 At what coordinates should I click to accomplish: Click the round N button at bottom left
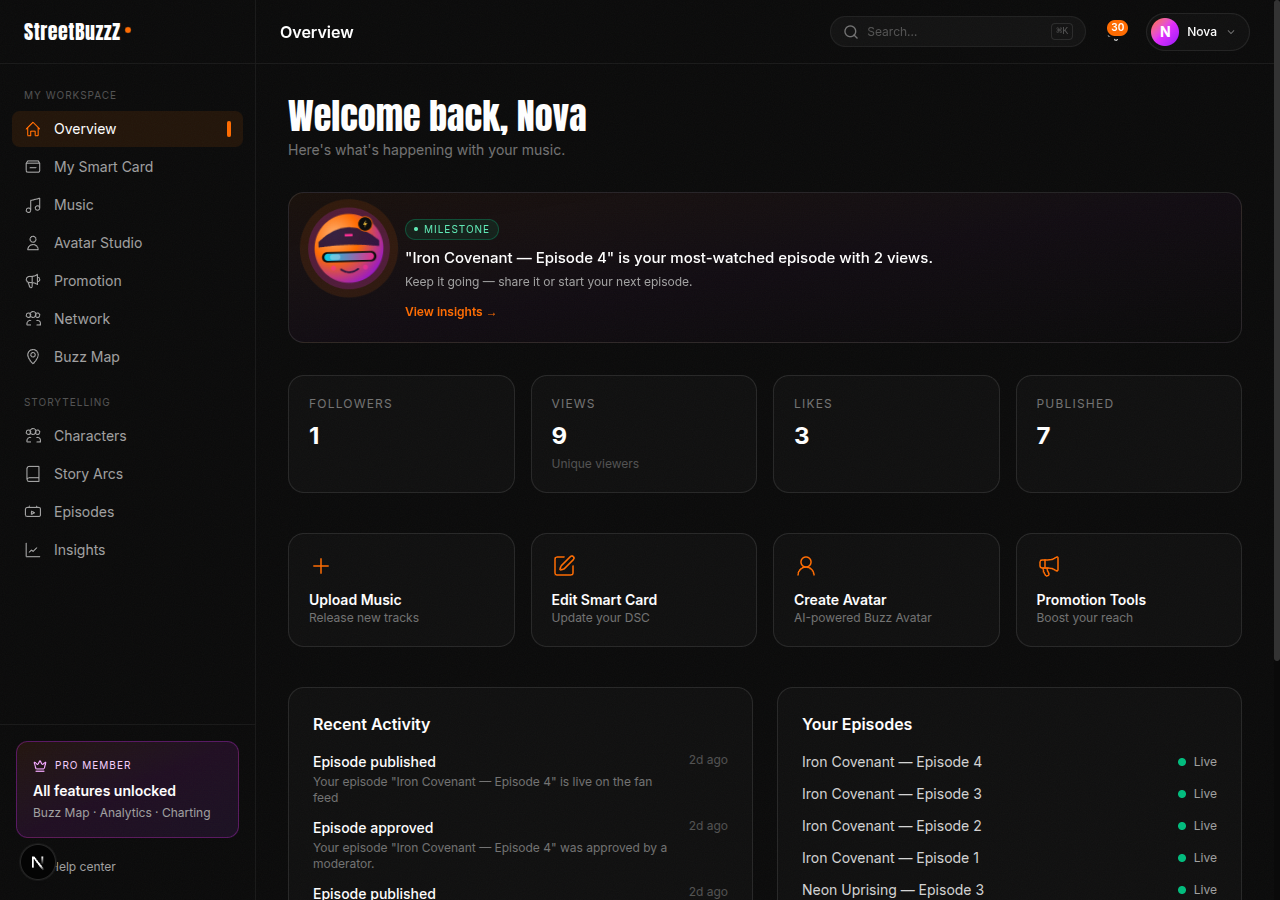coord(38,861)
